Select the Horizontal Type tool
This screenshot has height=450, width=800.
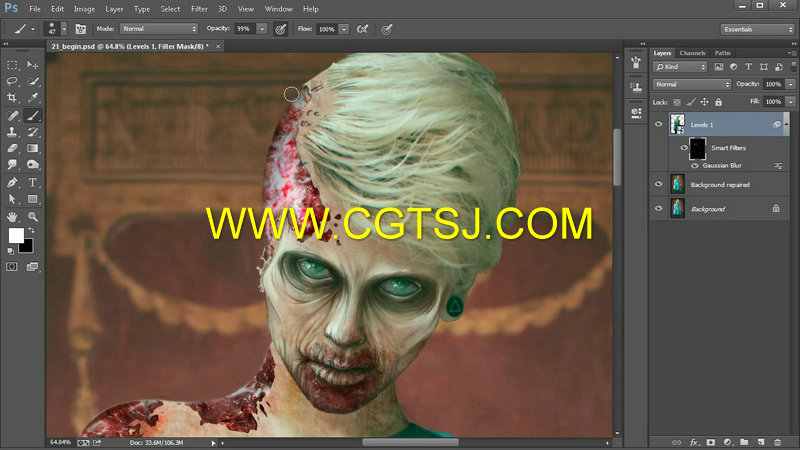point(33,182)
